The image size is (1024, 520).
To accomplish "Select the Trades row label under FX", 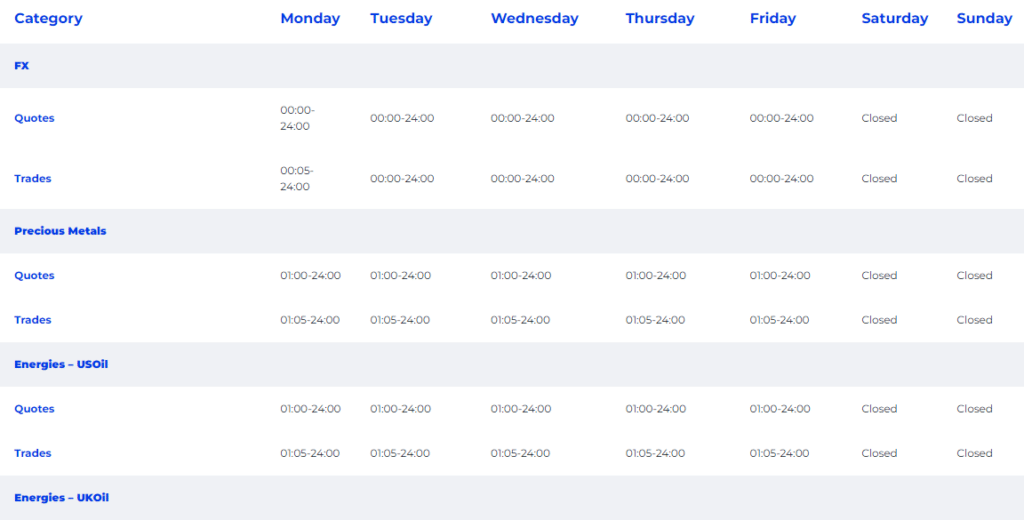I will (x=33, y=179).
